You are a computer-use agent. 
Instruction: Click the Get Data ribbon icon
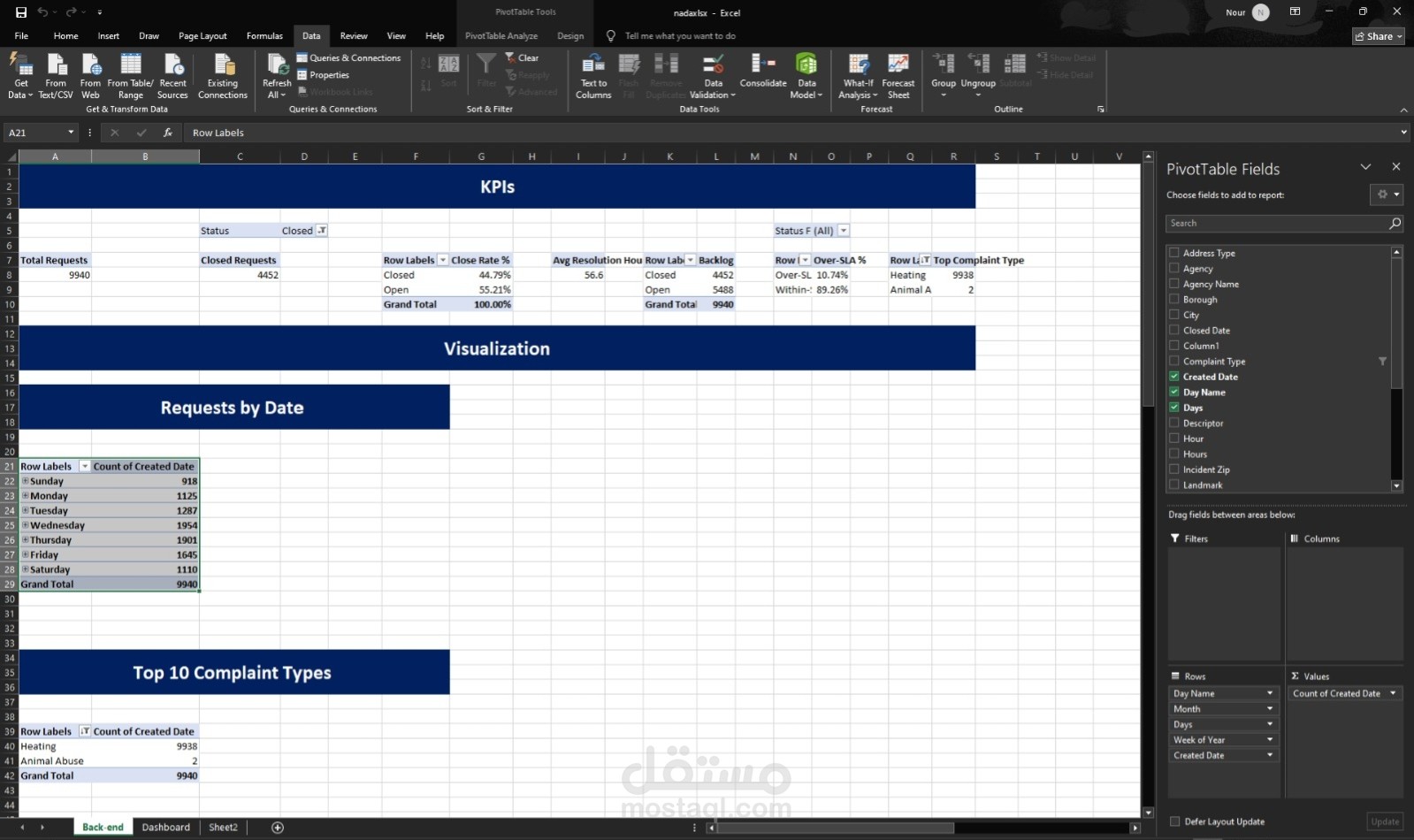coord(20,76)
